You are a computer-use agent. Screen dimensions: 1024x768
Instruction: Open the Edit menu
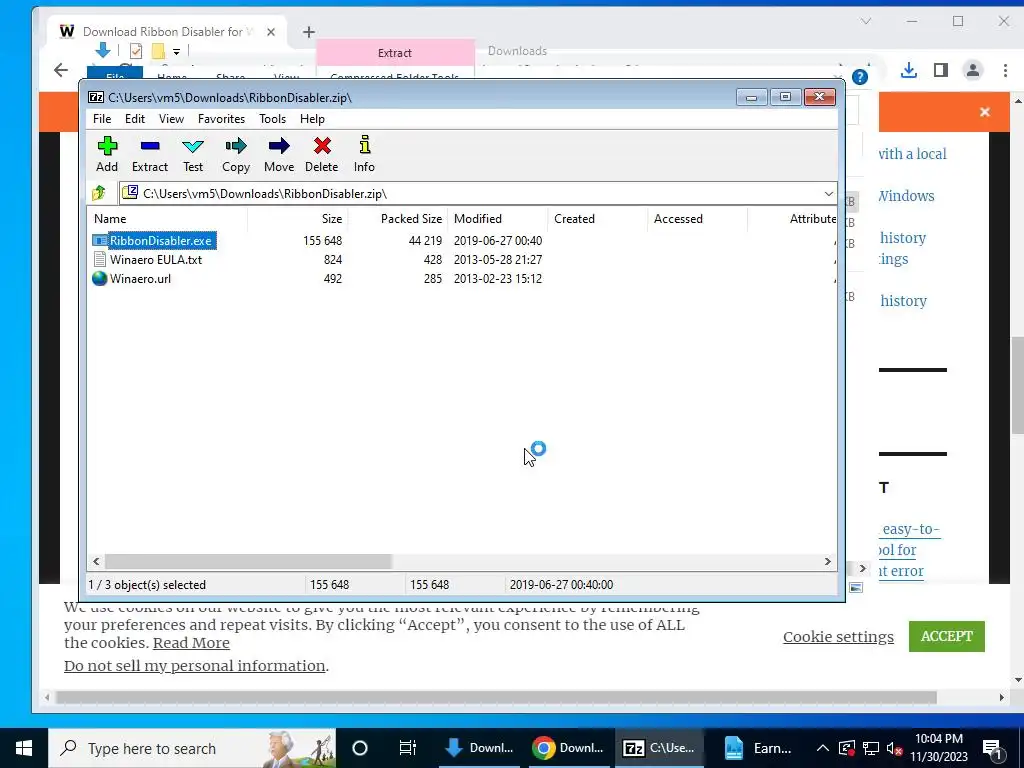tap(135, 119)
